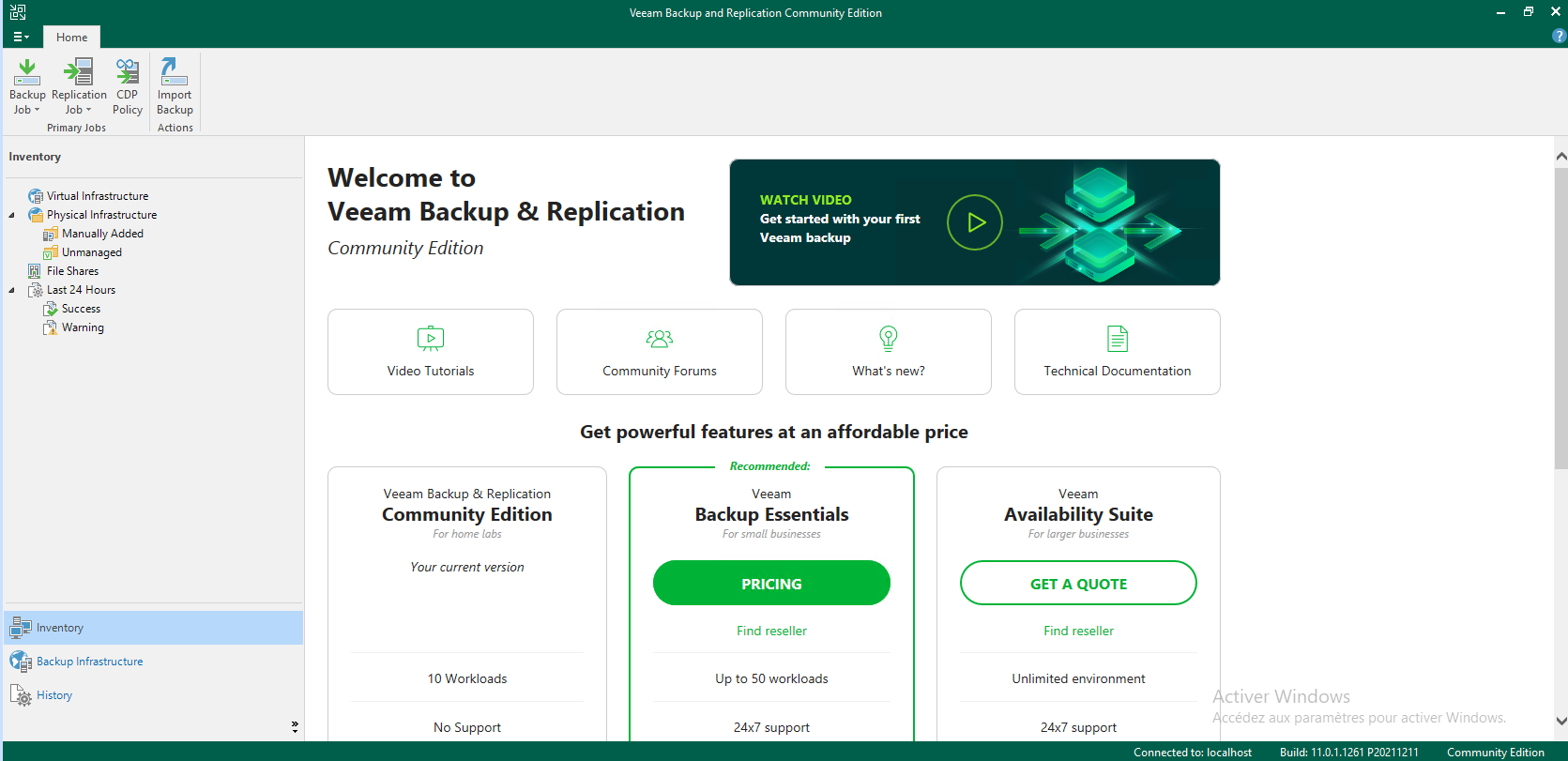Open the Technical Documentation card

click(x=1118, y=352)
